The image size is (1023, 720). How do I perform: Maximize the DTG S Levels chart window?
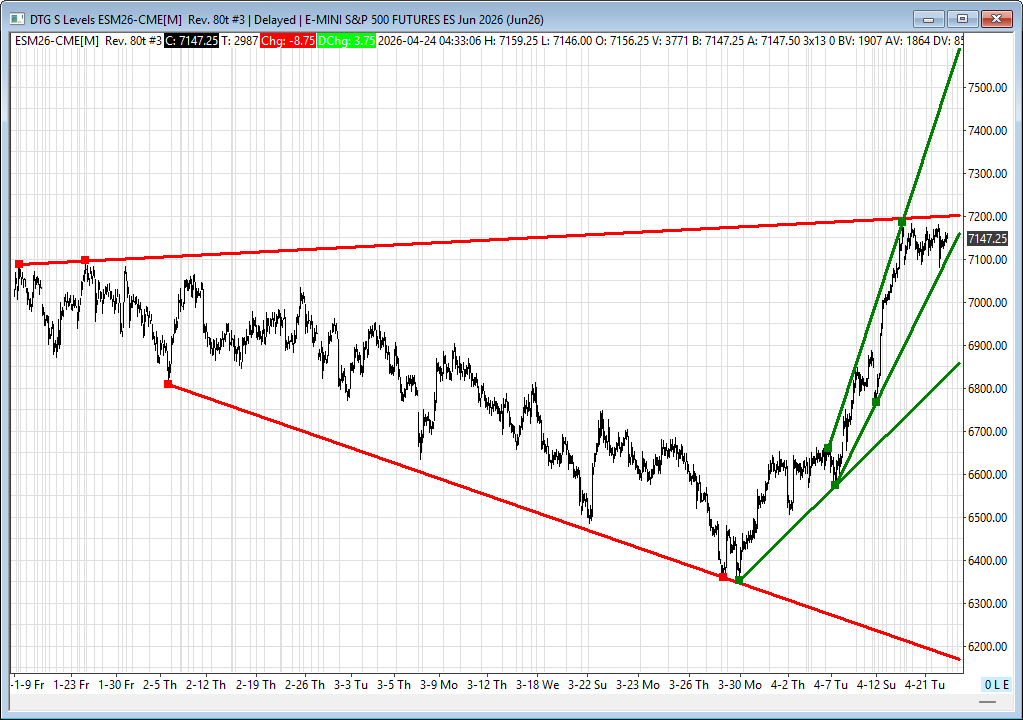[x=962, y=19]
